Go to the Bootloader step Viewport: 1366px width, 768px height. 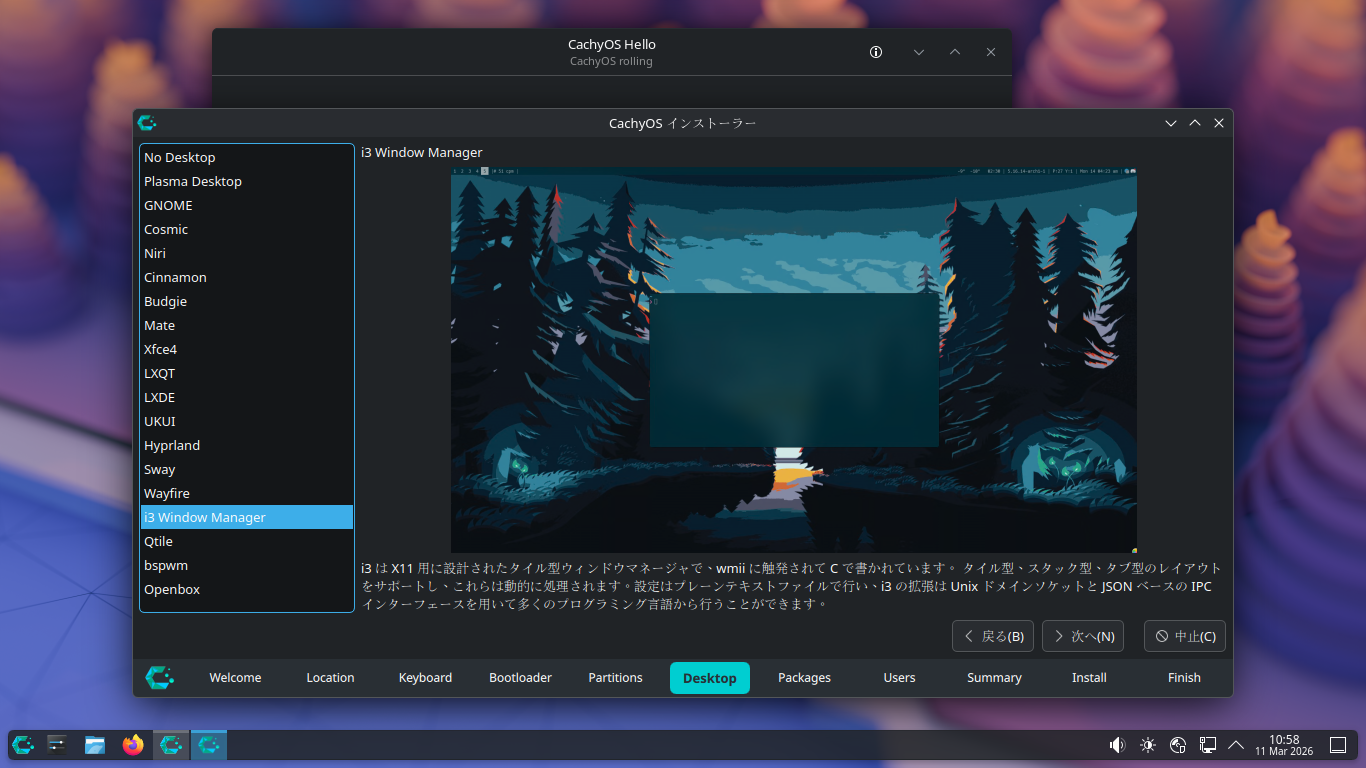[520, 678]
